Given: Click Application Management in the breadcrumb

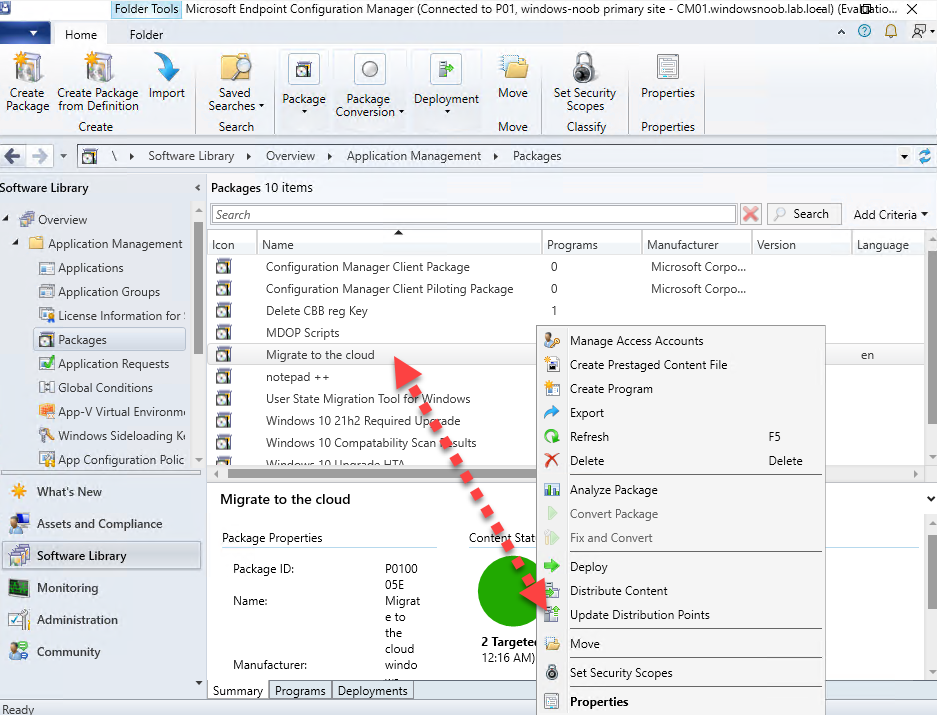Looking at the screenshot, I should pos(414,156).
